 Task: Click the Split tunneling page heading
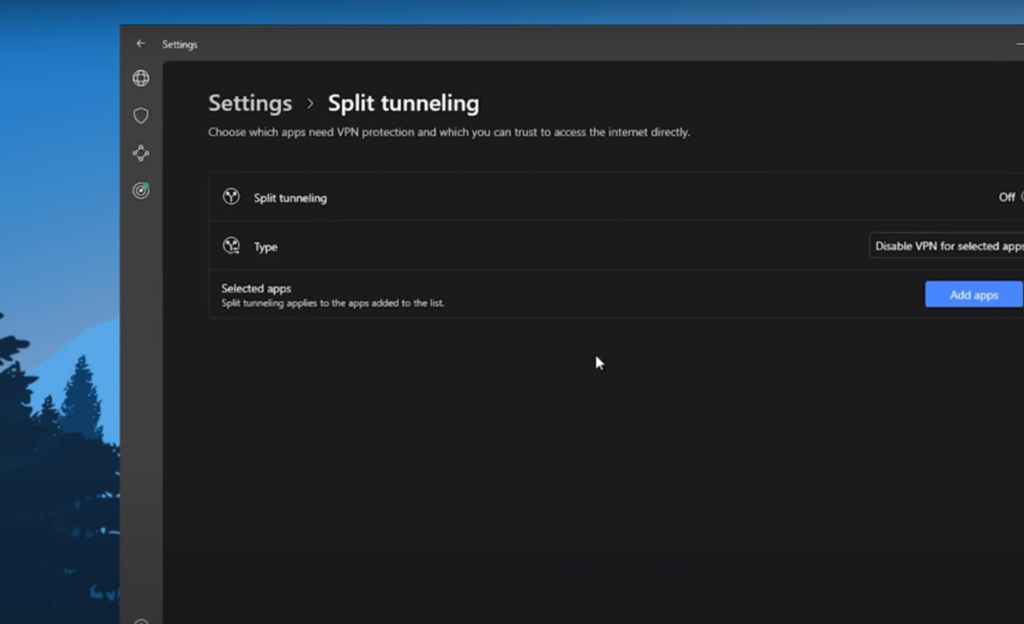point(403,104)
